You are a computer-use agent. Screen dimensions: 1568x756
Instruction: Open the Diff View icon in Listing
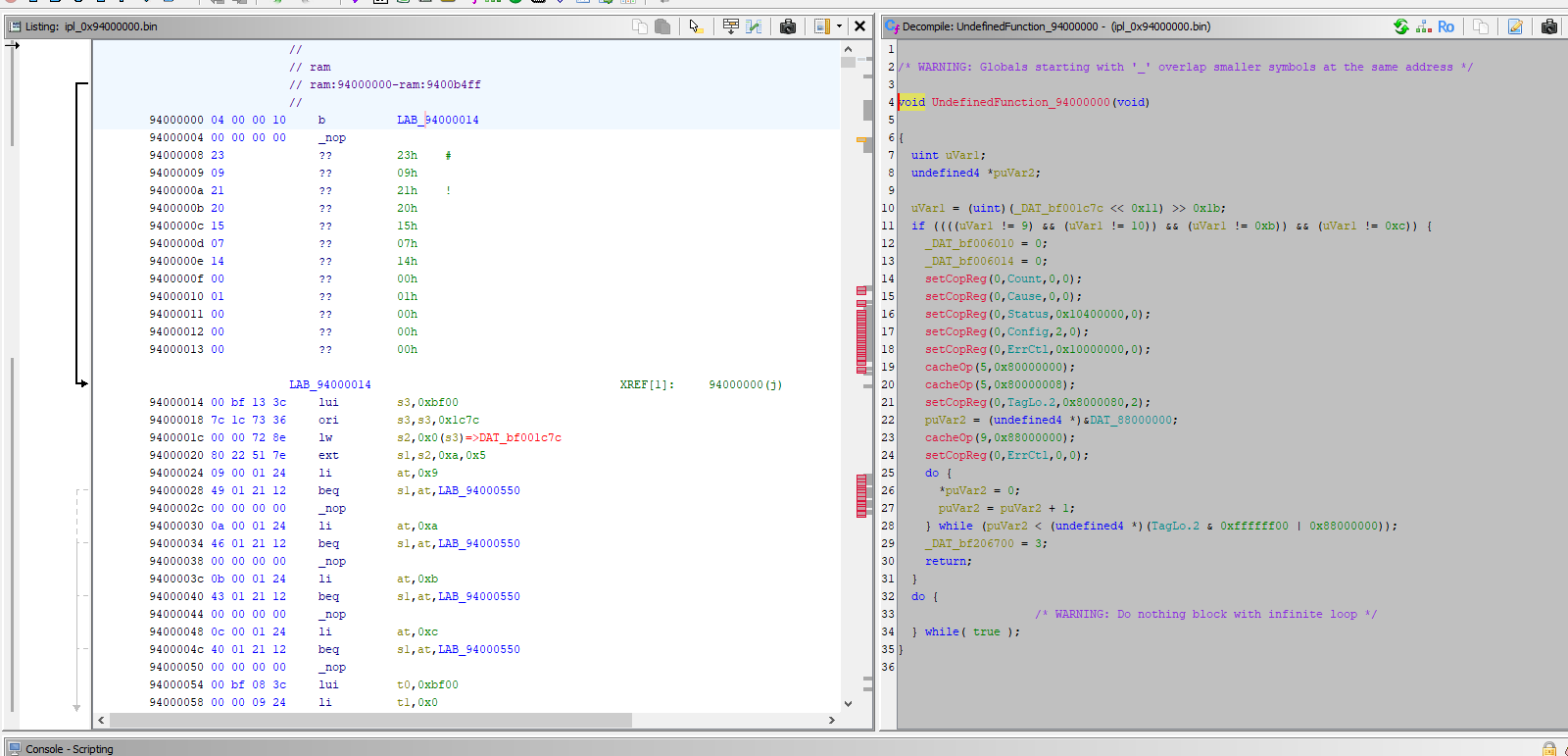(754, 26)
